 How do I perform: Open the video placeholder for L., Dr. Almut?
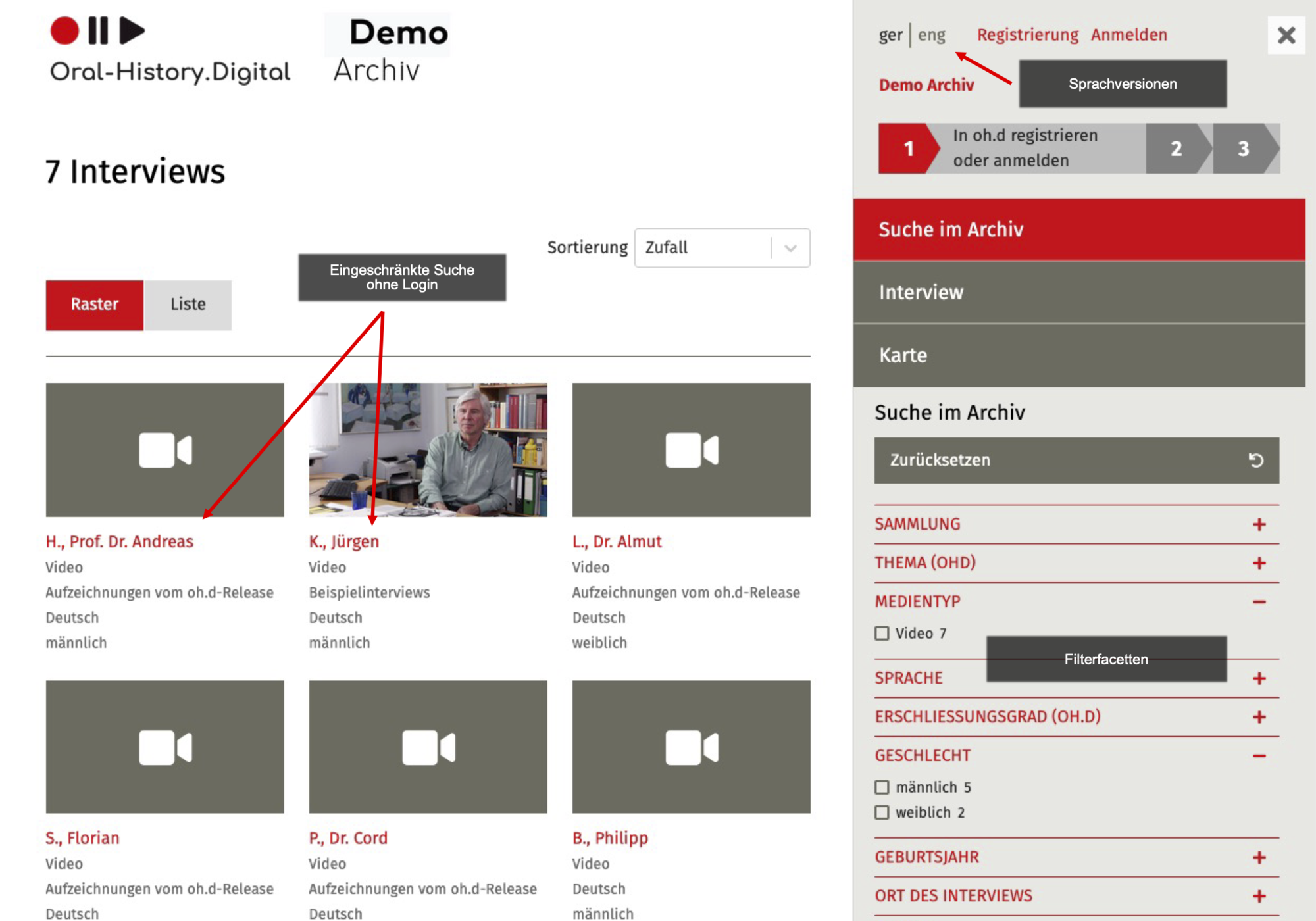691,450
